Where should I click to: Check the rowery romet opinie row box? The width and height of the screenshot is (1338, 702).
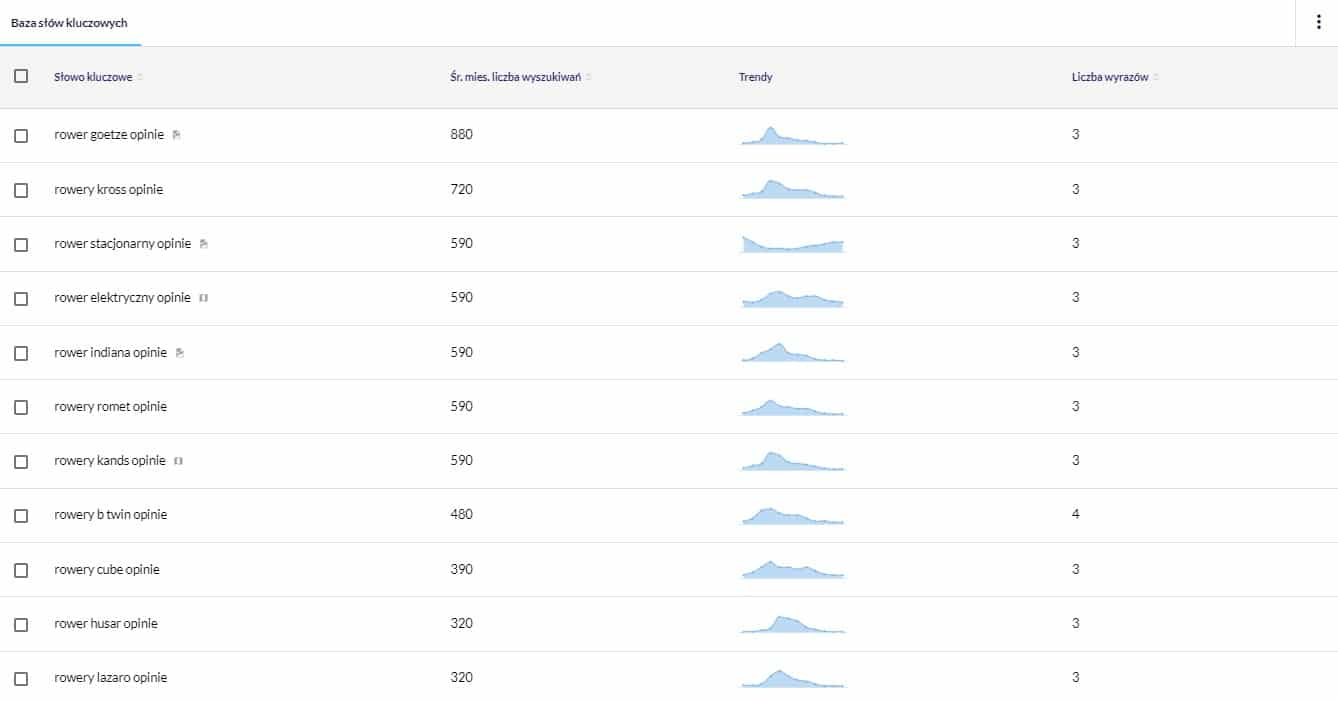pyautogui.click(x=21, y=407)
